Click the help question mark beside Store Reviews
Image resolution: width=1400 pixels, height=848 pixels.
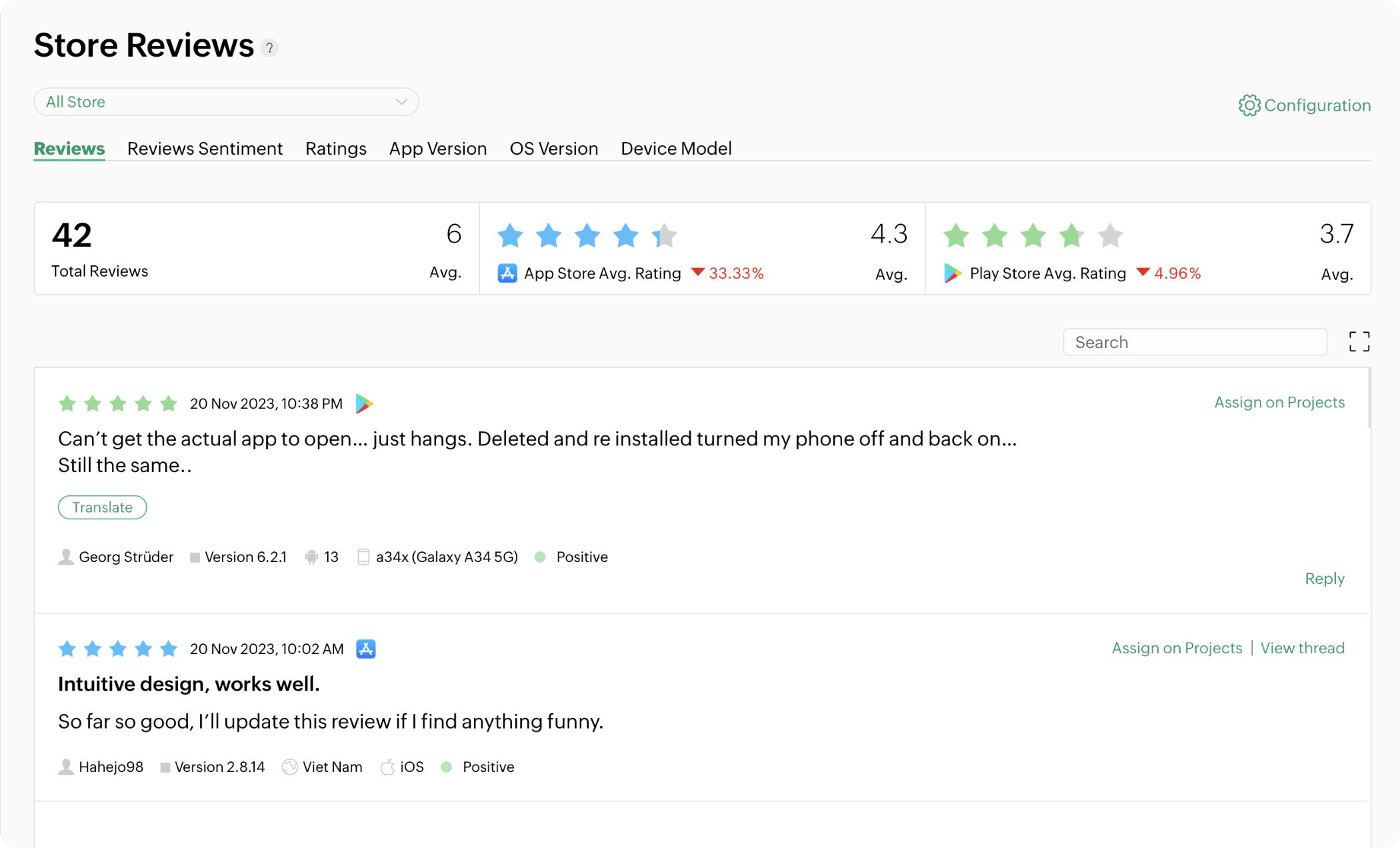click(269, 47)
